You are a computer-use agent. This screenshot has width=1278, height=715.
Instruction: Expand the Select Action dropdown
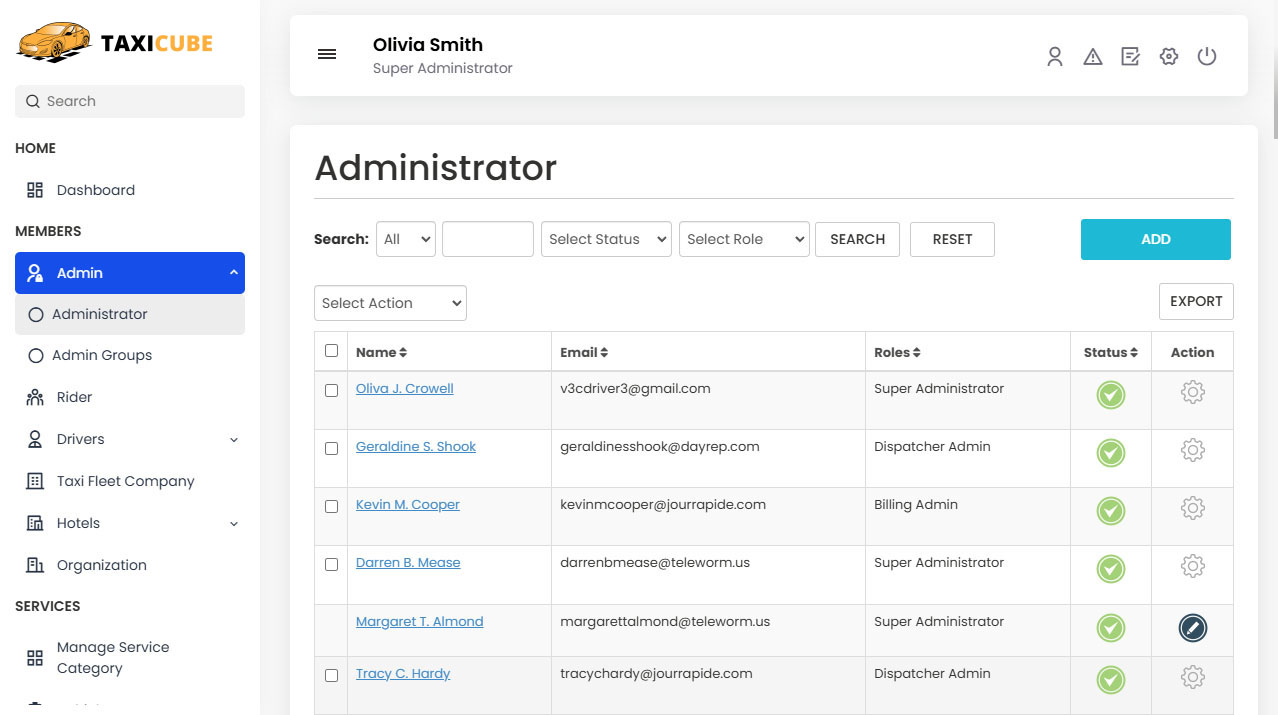pyautogui.click(x=390, y=304)
